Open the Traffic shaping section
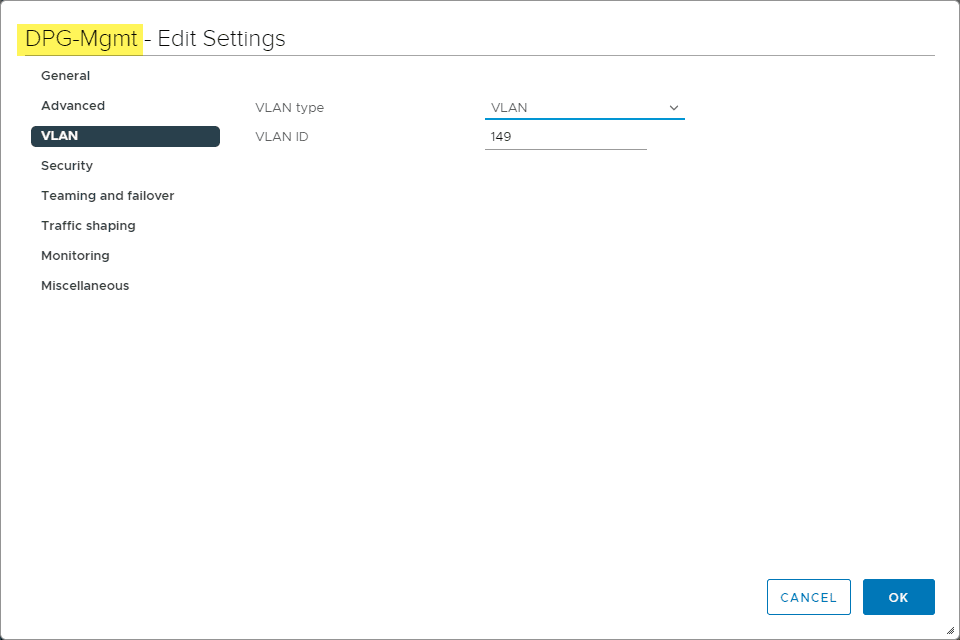The image size is (960, 640). 88,226
